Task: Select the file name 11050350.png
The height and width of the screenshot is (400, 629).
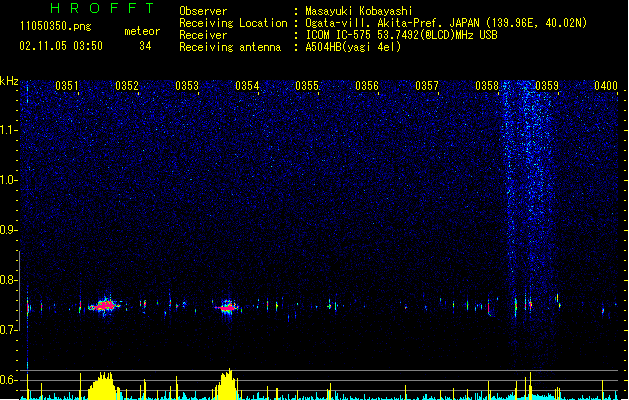Action: (x=55, y=26)
